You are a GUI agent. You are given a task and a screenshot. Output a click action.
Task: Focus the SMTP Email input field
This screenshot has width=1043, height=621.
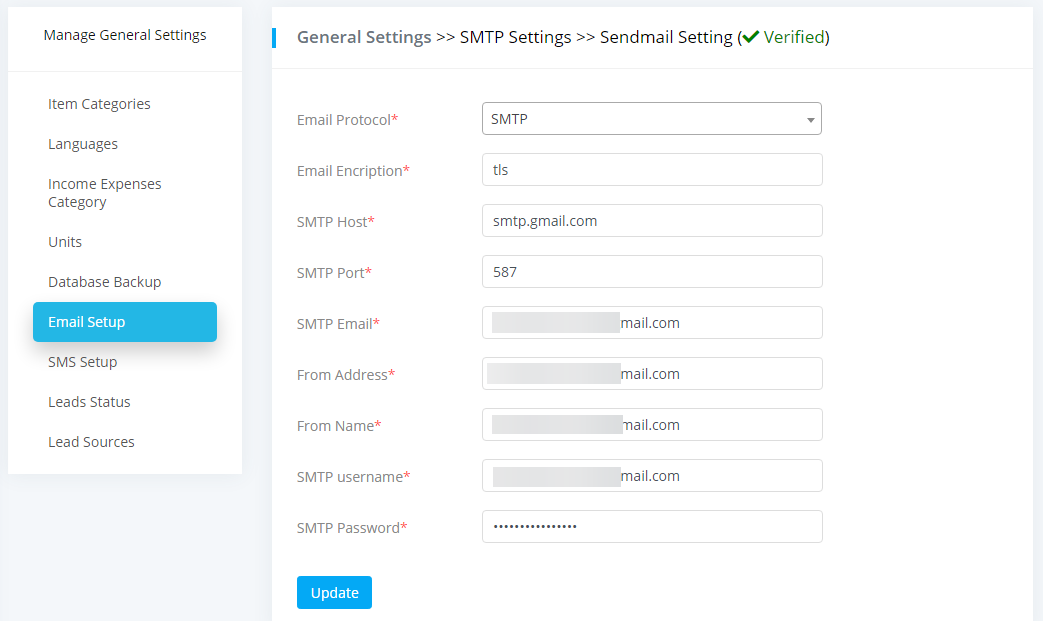coord(652,323)
